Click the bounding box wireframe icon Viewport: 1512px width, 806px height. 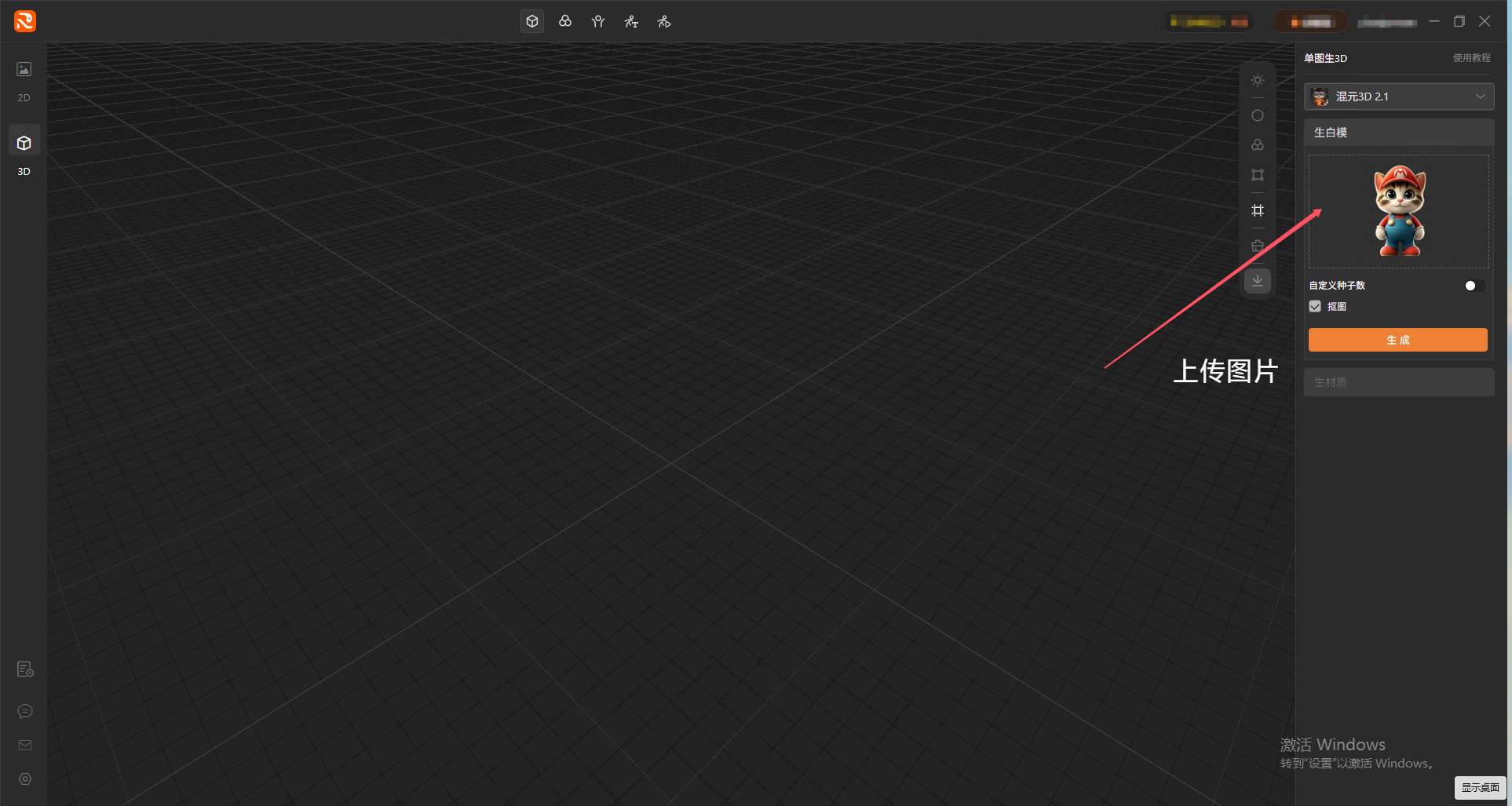(1258, 175)
